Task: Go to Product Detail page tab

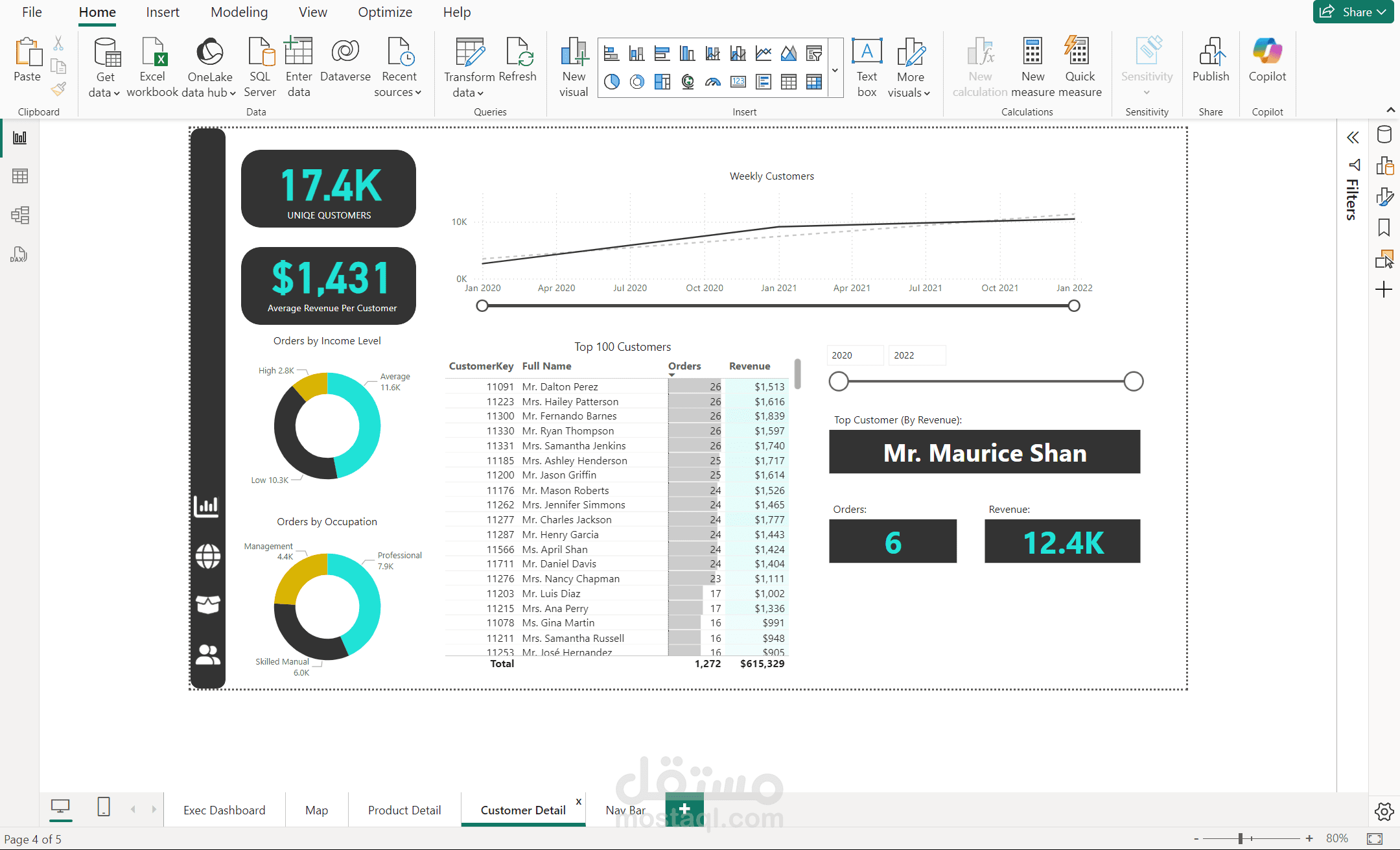Action: [x=404, y=810]
